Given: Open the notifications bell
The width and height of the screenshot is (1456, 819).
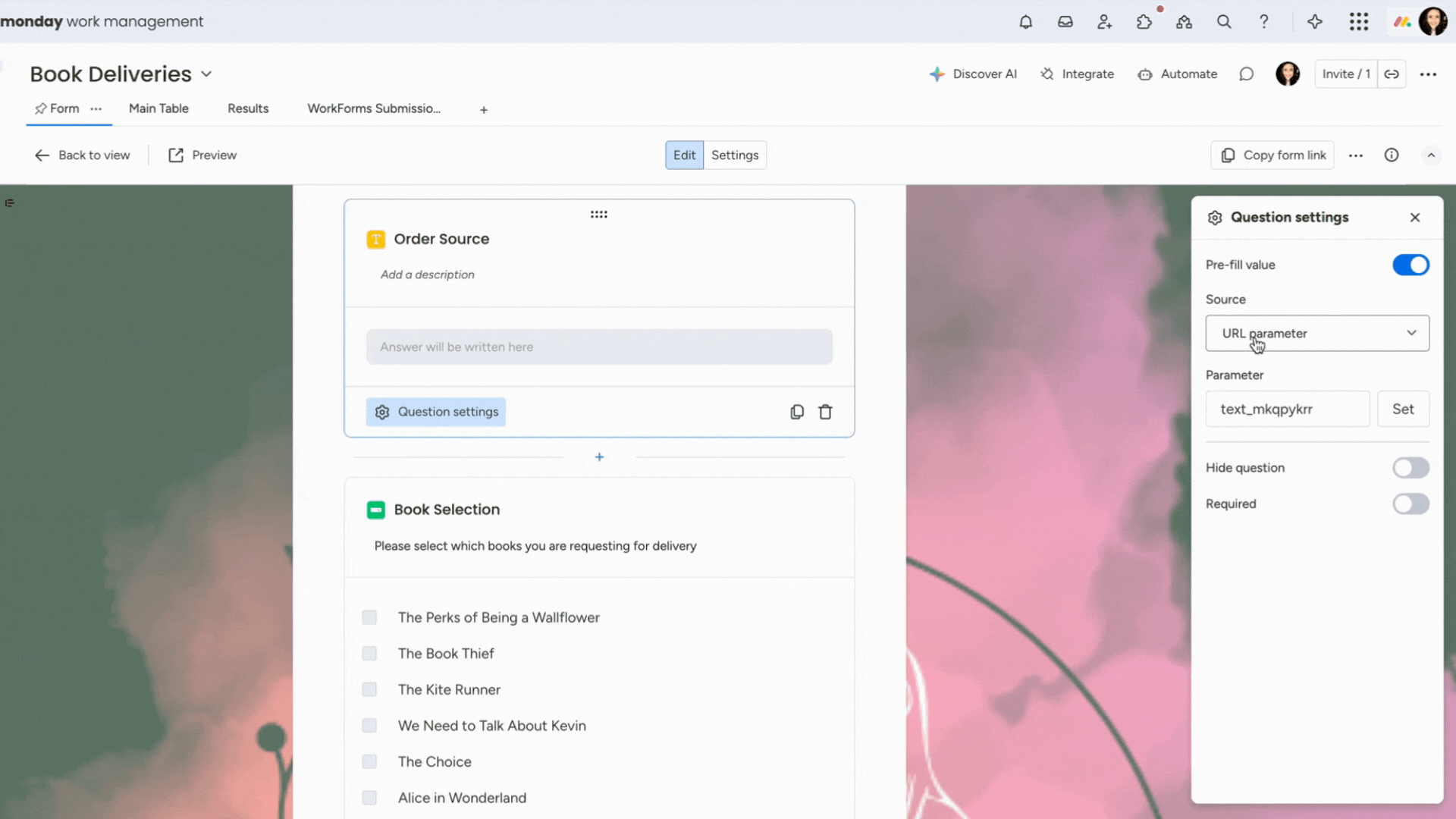Looking at the screenshot, I should click(x=1025, y=22).
